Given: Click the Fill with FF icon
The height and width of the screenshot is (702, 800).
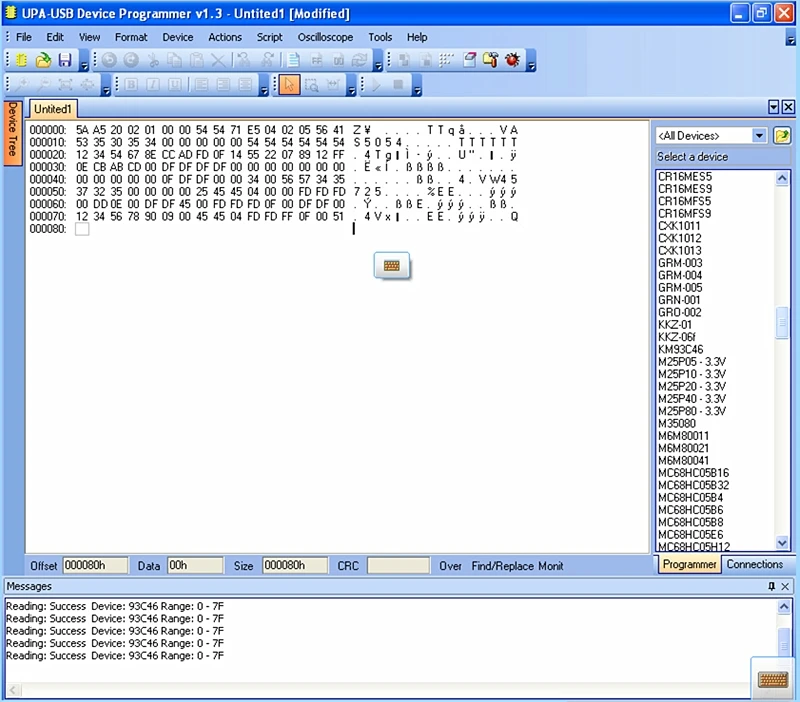Looking at the screenshot, I should (316, 60).
